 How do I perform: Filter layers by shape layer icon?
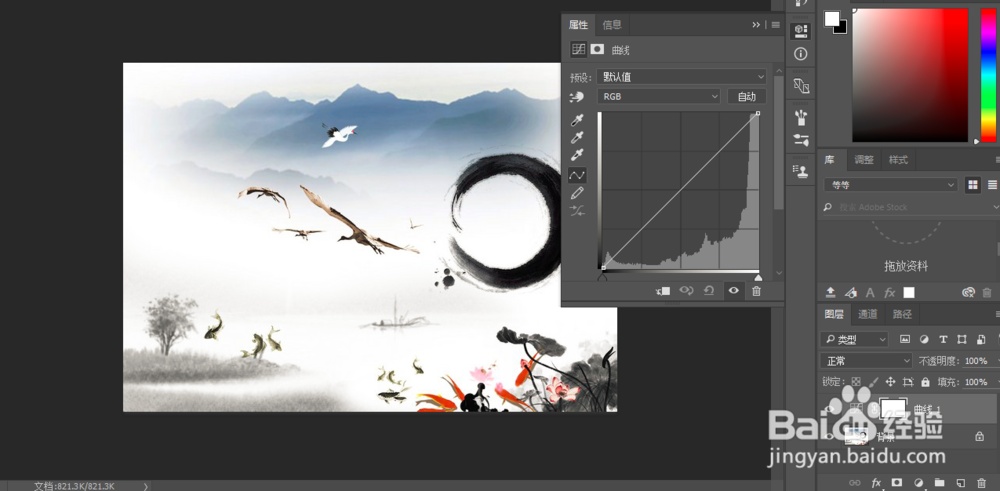click(962, 339)
